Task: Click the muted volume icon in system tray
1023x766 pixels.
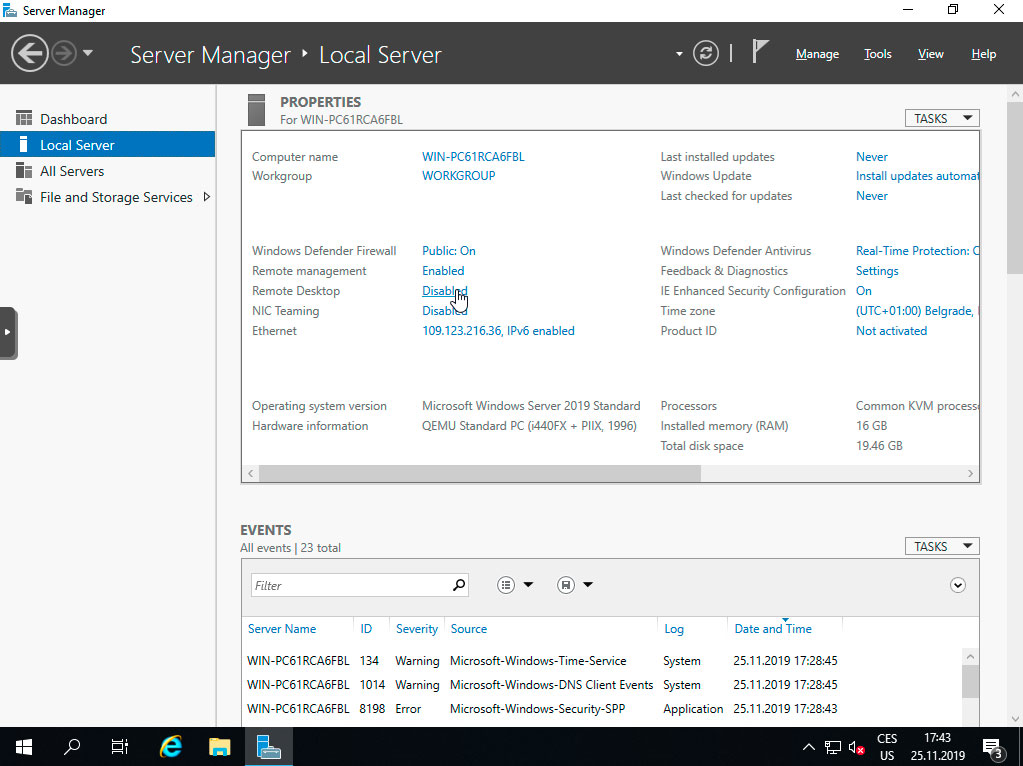Action: point(856,746)
